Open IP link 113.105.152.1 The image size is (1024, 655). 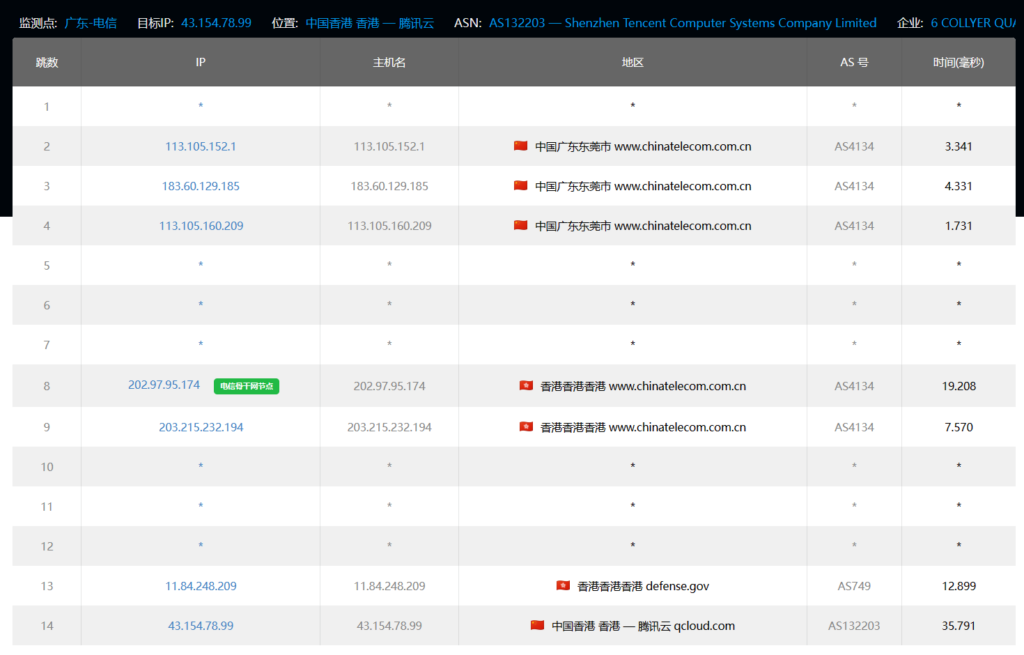200,146
